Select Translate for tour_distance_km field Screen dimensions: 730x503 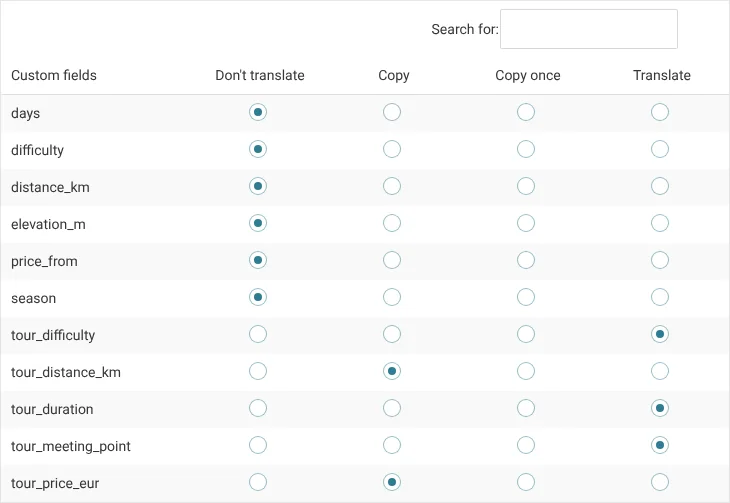pos(660,371)
